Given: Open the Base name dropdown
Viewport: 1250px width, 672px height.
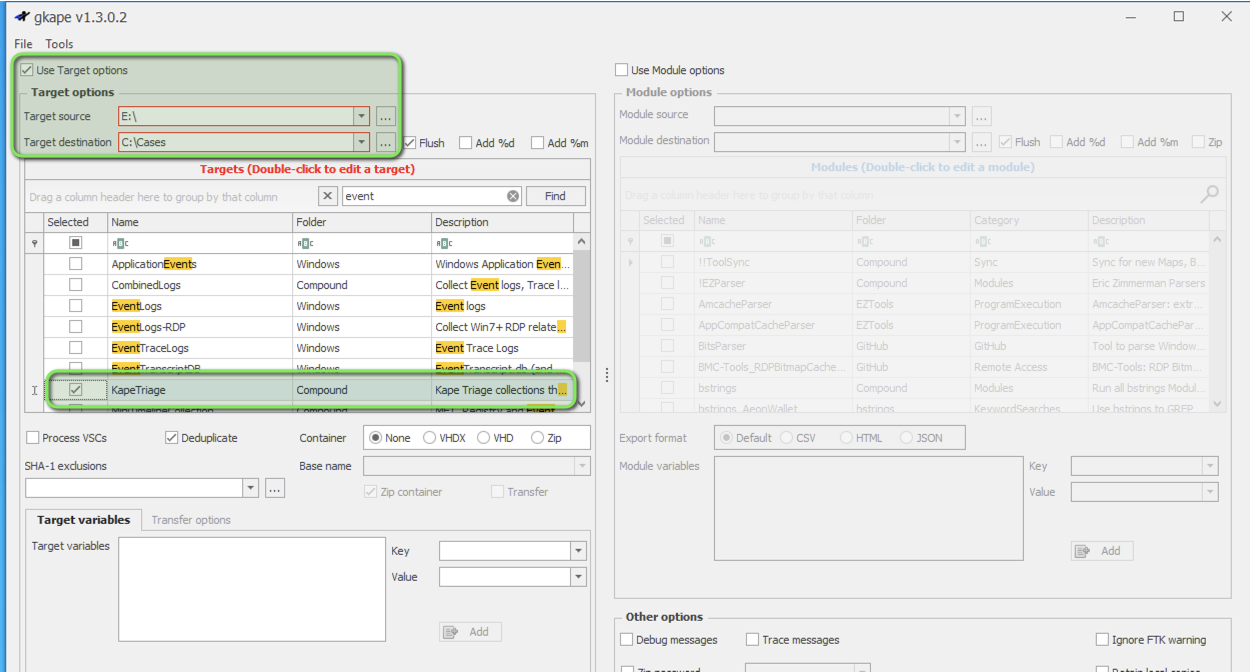Looking at the screenshot, I should click(x=582, y=466).
